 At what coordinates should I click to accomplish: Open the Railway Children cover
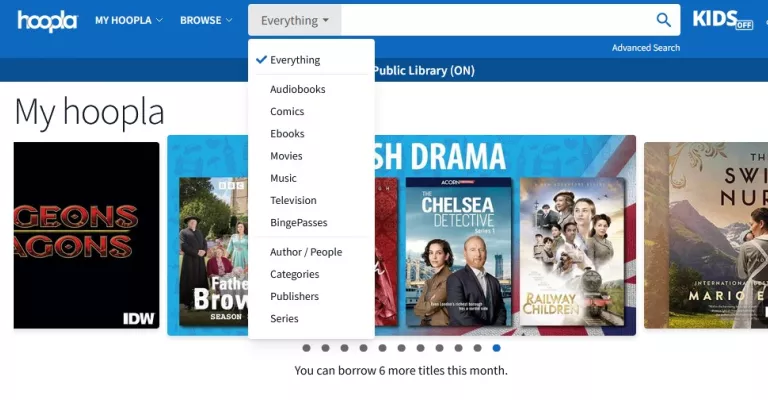[x=572, y=252]
